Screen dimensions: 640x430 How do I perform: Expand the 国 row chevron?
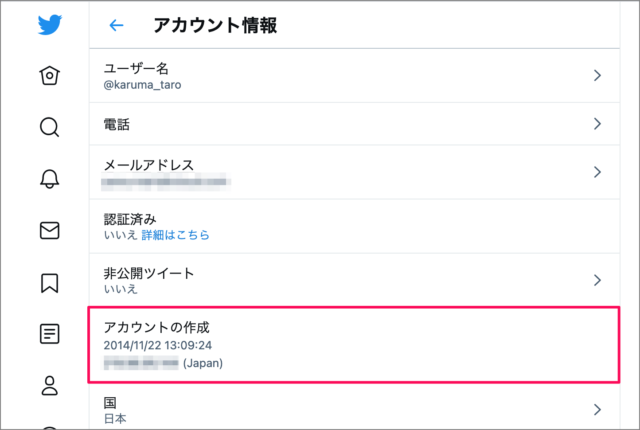tap(597, 409)
